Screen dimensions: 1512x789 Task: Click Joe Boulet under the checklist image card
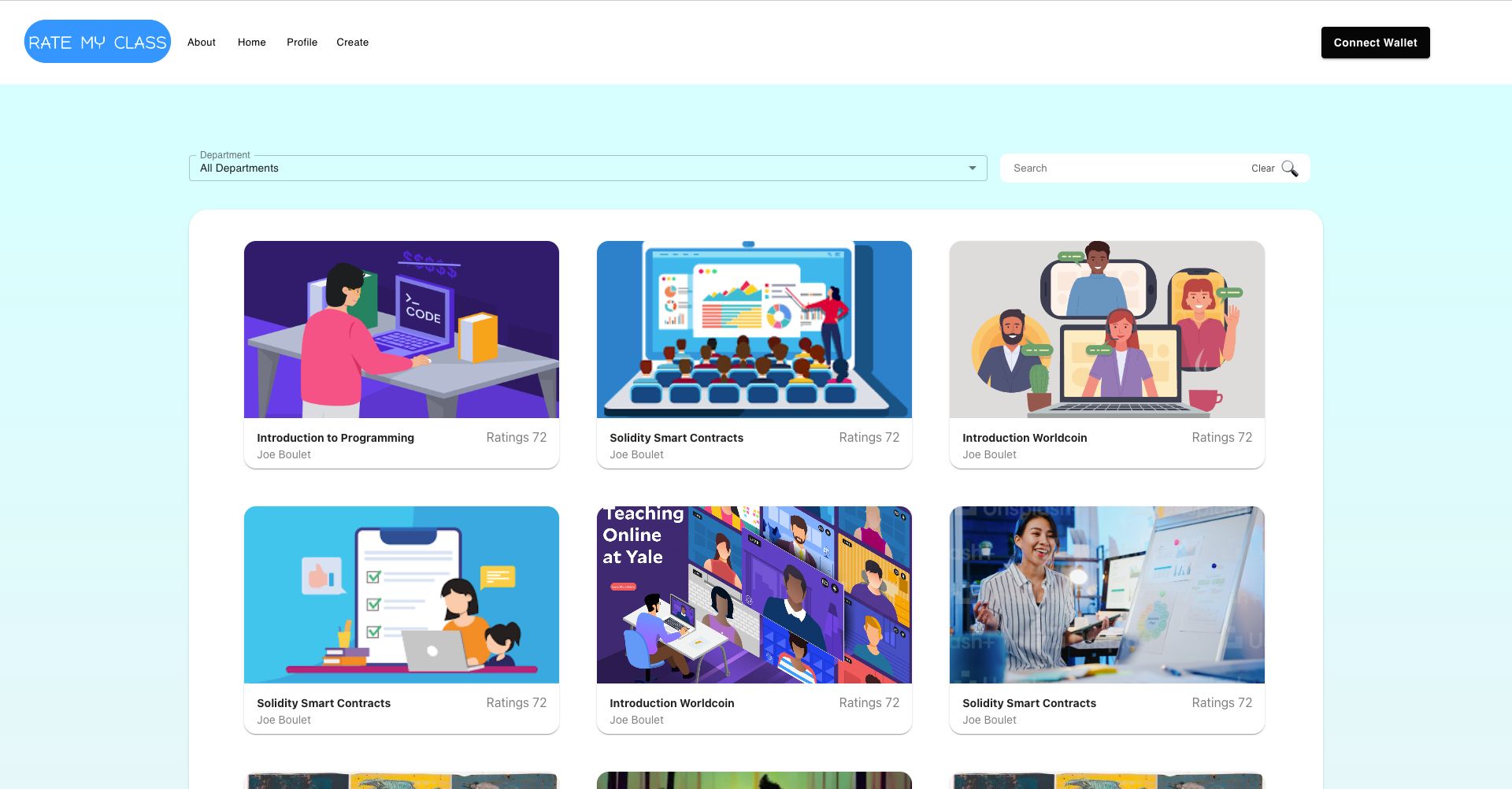283,720
